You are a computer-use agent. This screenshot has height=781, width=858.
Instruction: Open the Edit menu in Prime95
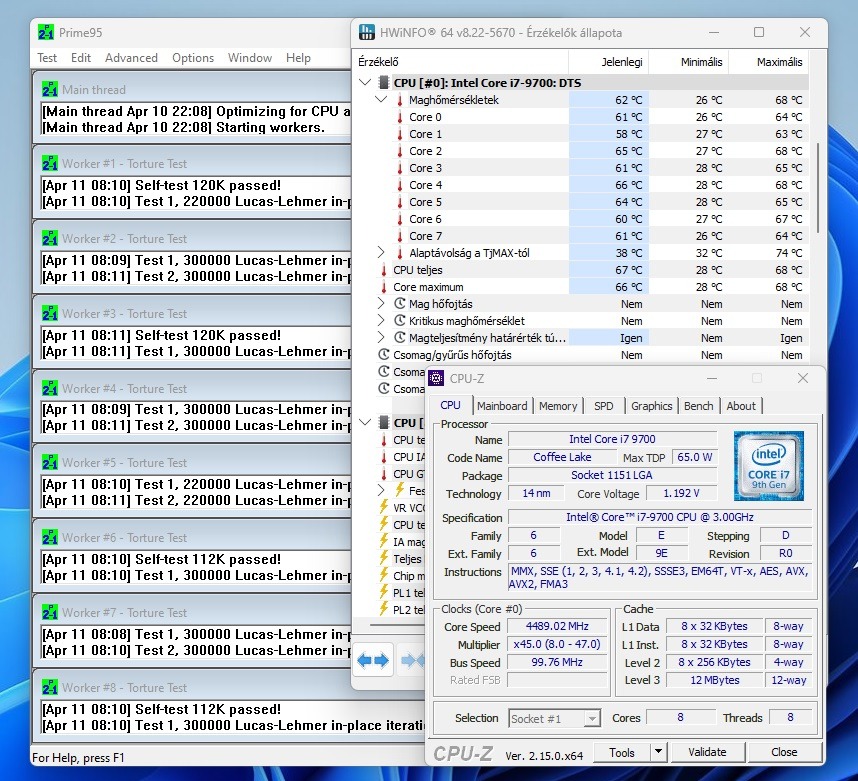click(81, 57)
